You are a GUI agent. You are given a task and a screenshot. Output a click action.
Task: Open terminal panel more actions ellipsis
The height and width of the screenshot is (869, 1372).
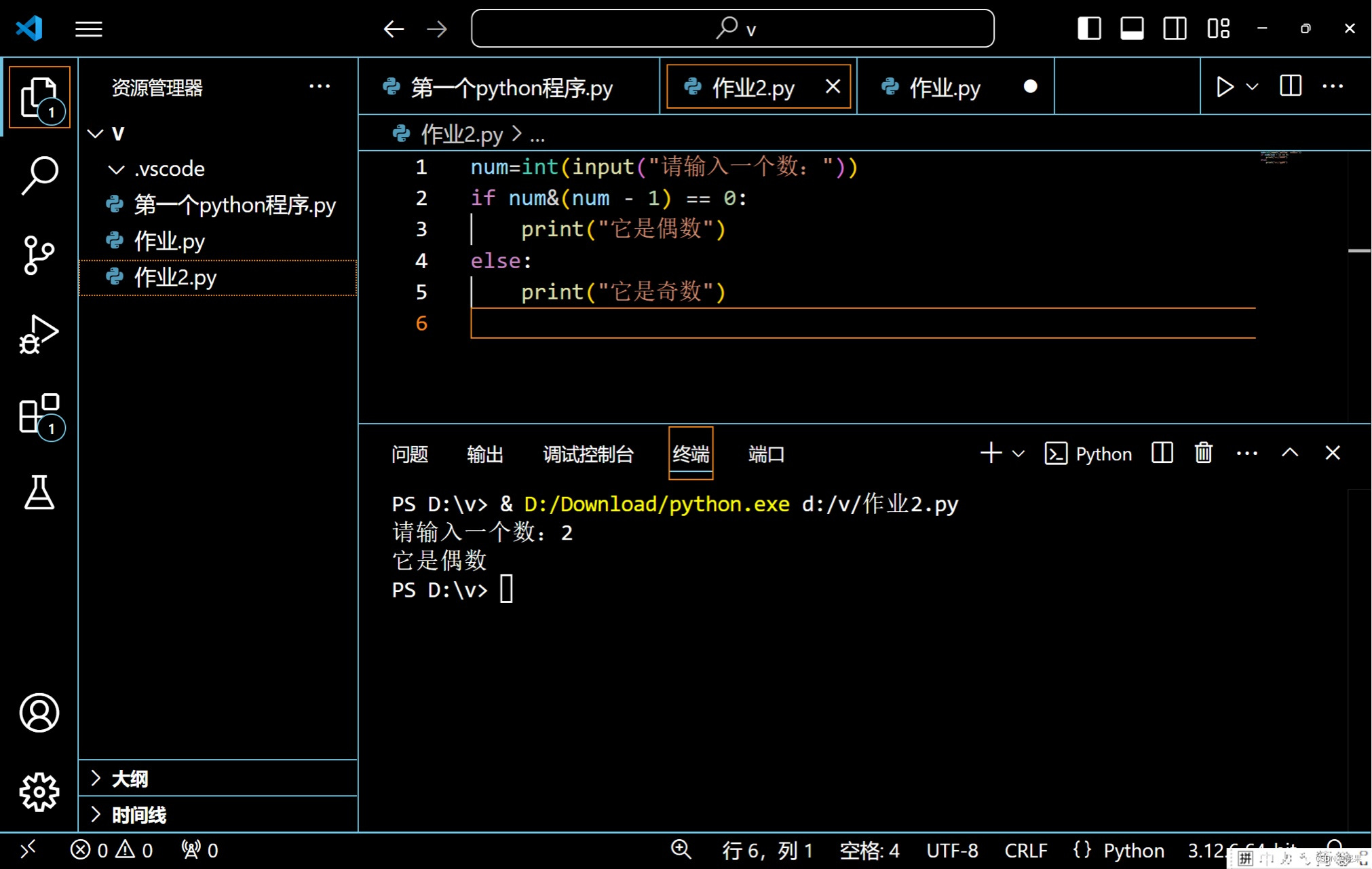point(1247,453)
